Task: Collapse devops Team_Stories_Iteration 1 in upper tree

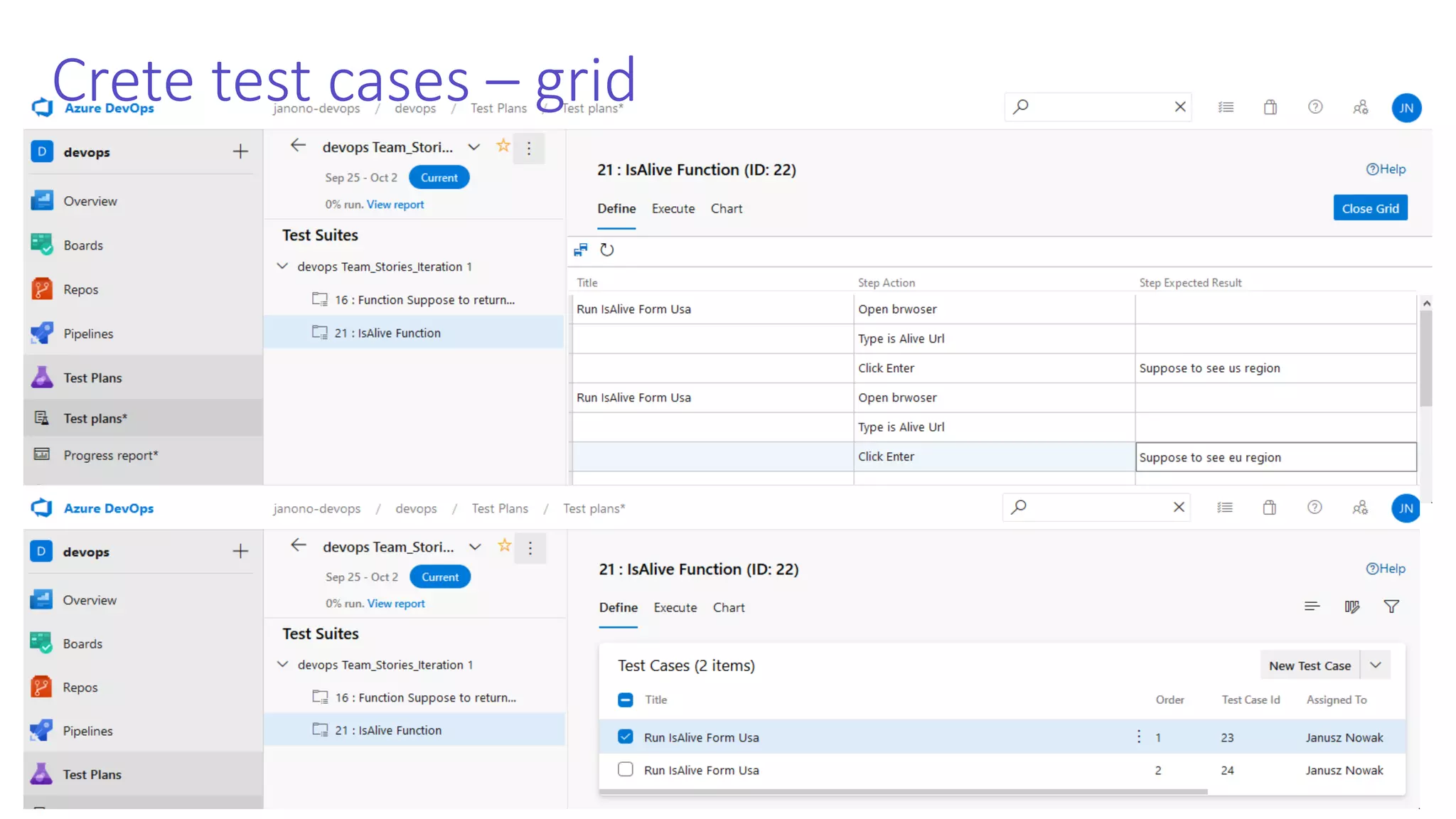Action: click(282, 266)
